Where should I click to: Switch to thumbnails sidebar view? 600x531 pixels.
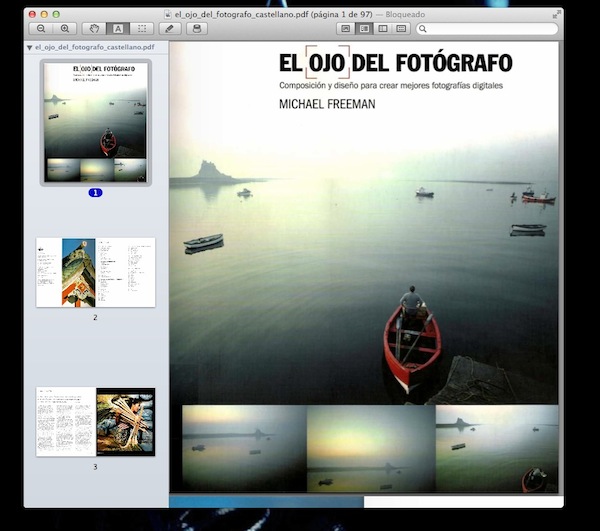tap(364, 29)
